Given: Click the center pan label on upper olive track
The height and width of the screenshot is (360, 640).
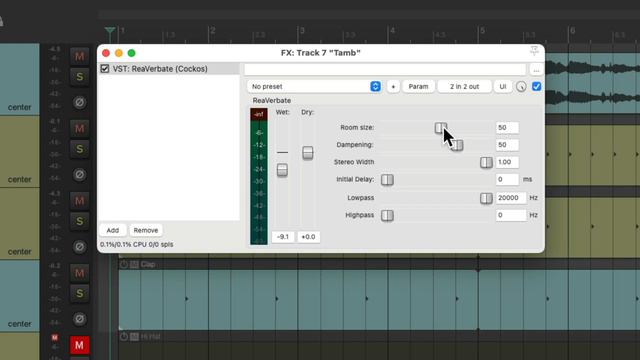Looking at the screenshot, I should pyautogui.click(x=19, y=180).
